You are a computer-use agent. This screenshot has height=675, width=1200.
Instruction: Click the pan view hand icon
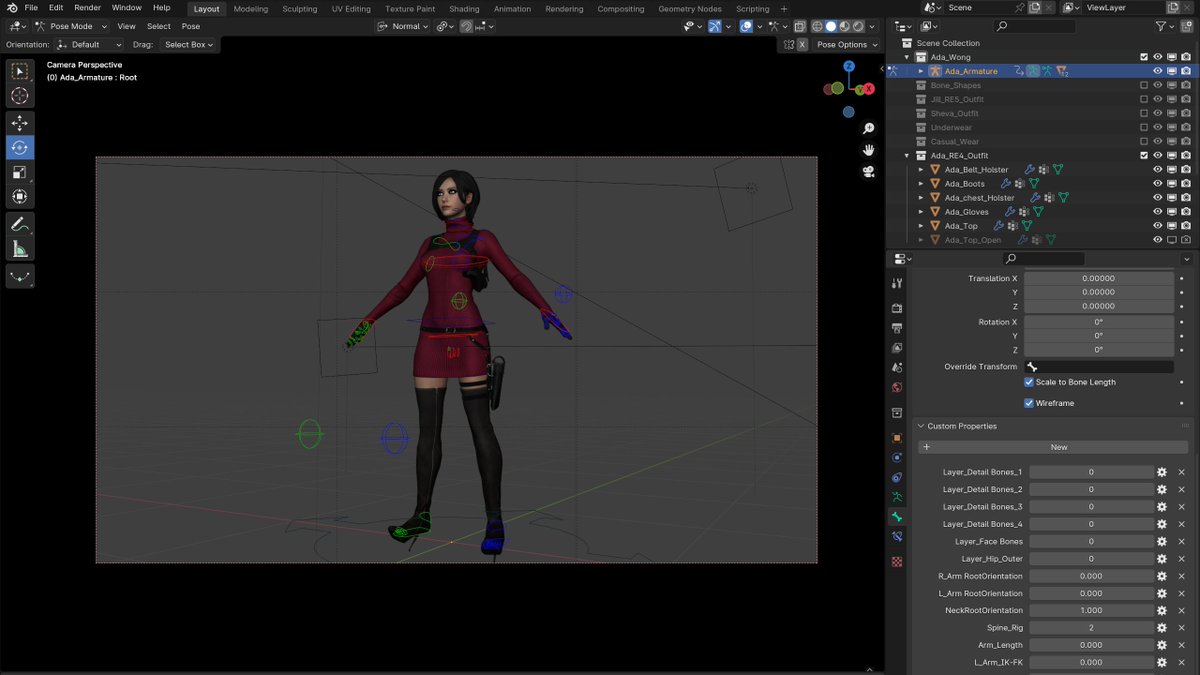tap(869, 150)
